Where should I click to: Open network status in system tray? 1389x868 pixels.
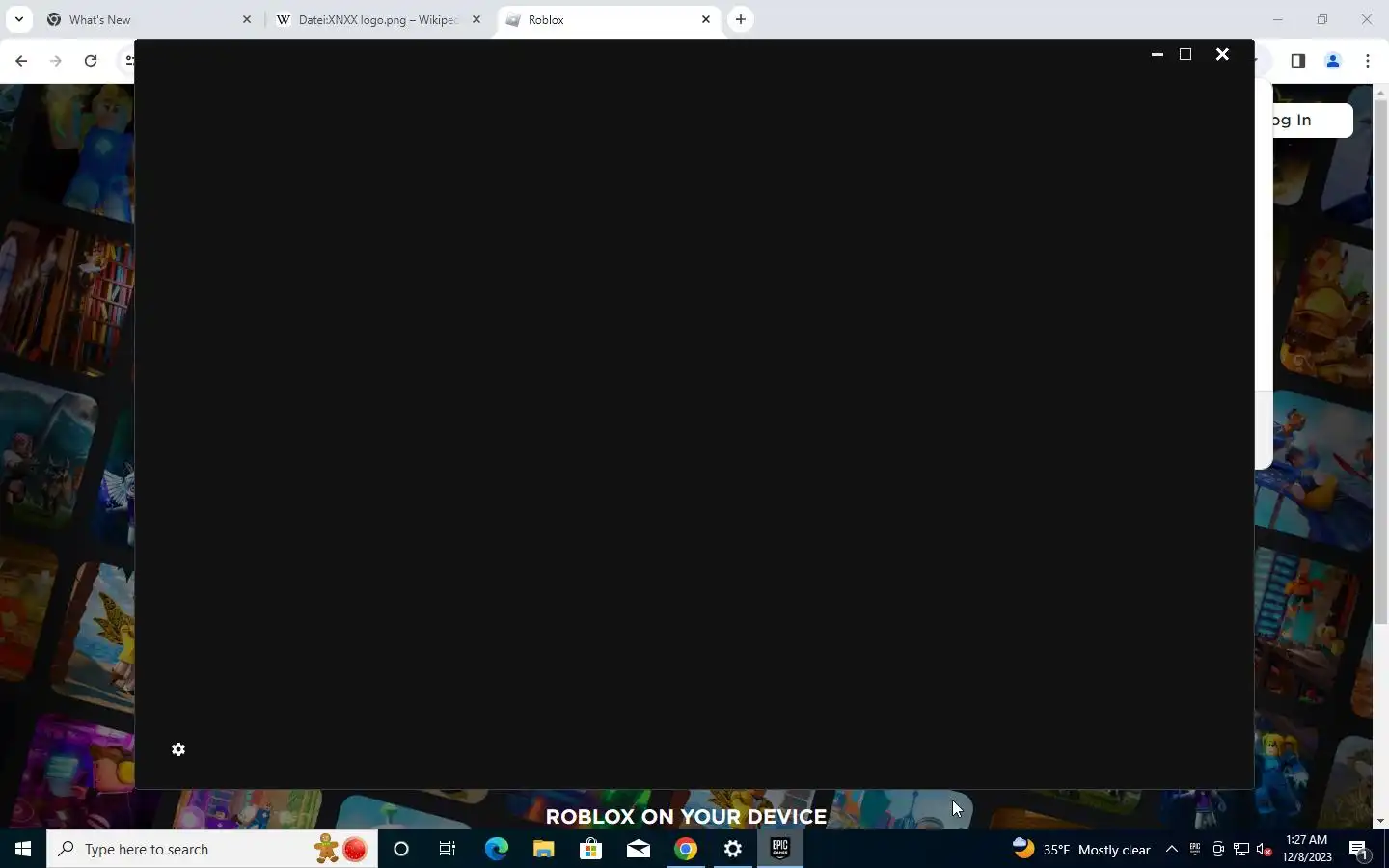(1241, 849)
